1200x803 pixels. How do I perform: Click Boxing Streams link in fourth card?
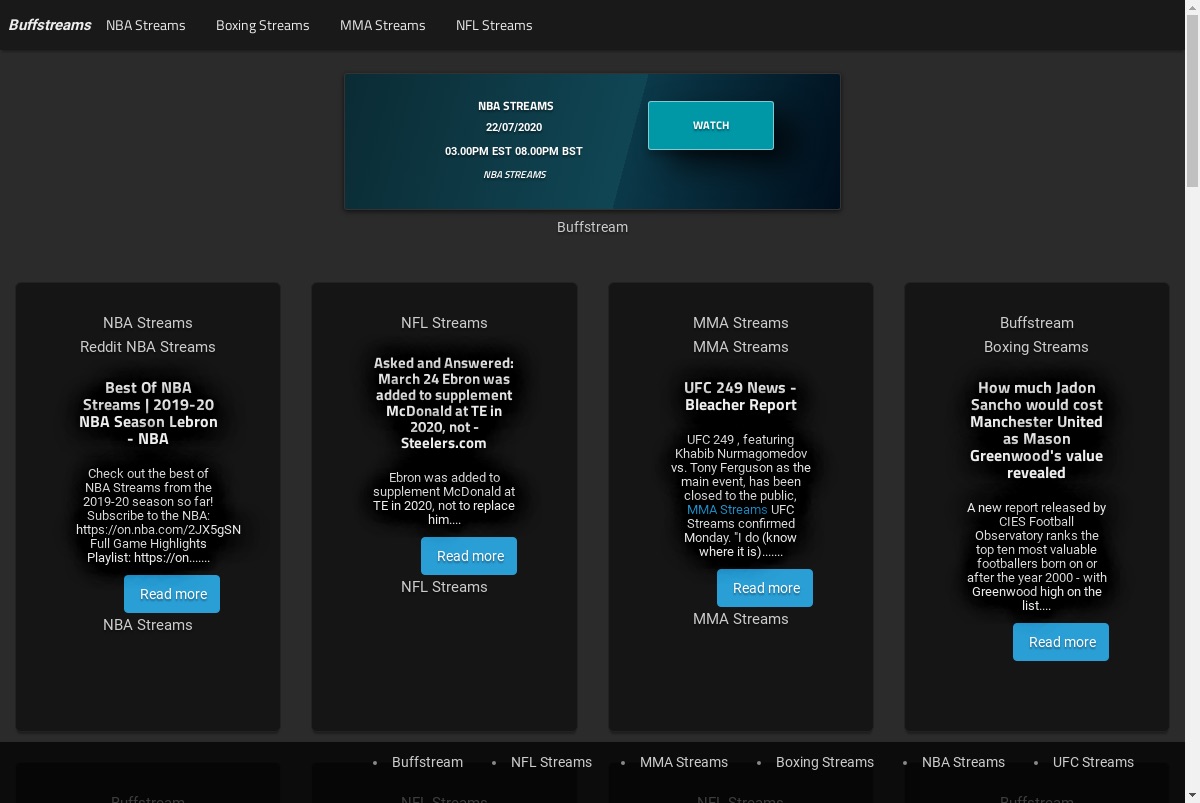(x=1036, y=347)
